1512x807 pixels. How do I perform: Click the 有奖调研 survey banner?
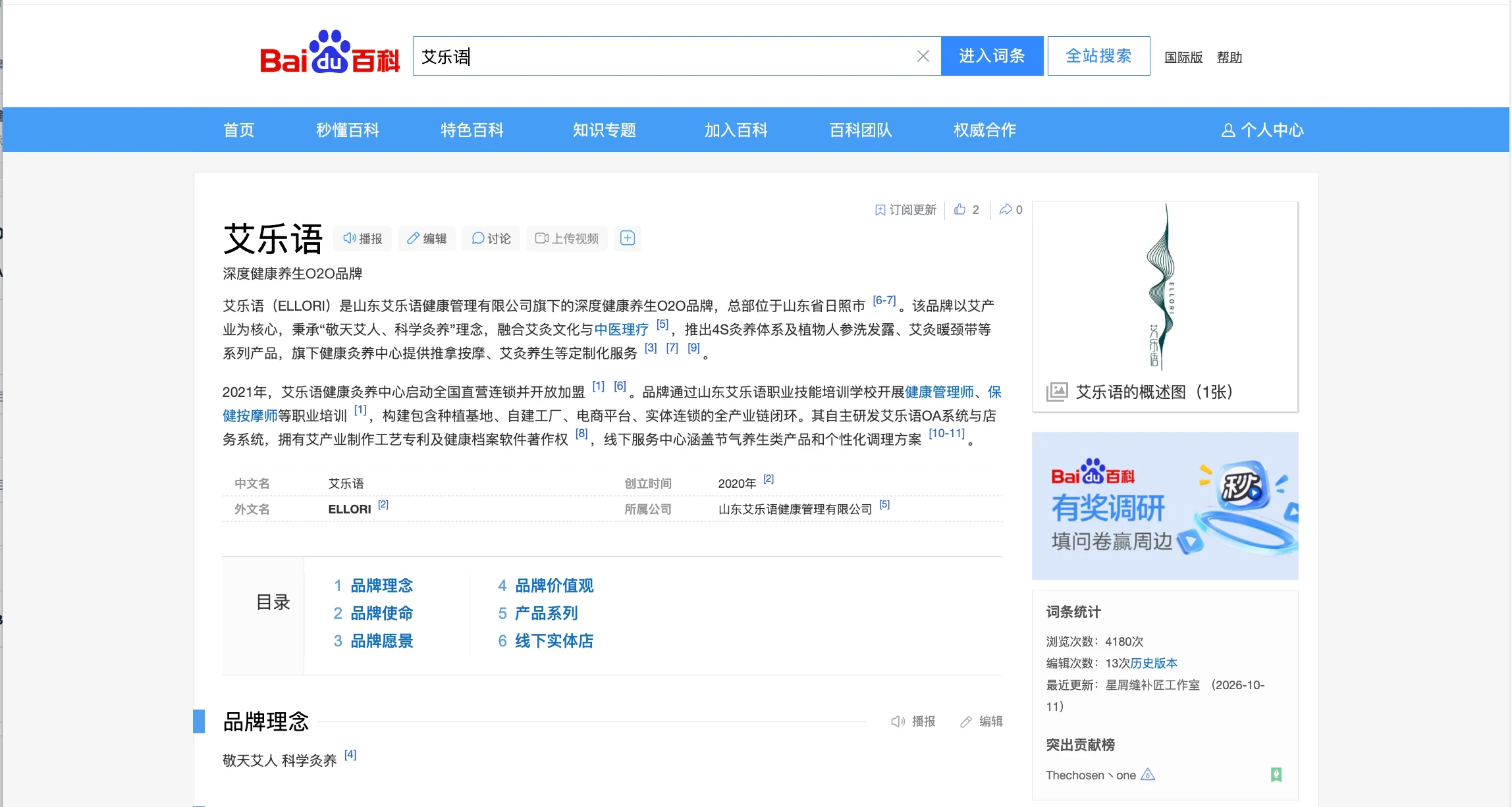(1165, 506)
